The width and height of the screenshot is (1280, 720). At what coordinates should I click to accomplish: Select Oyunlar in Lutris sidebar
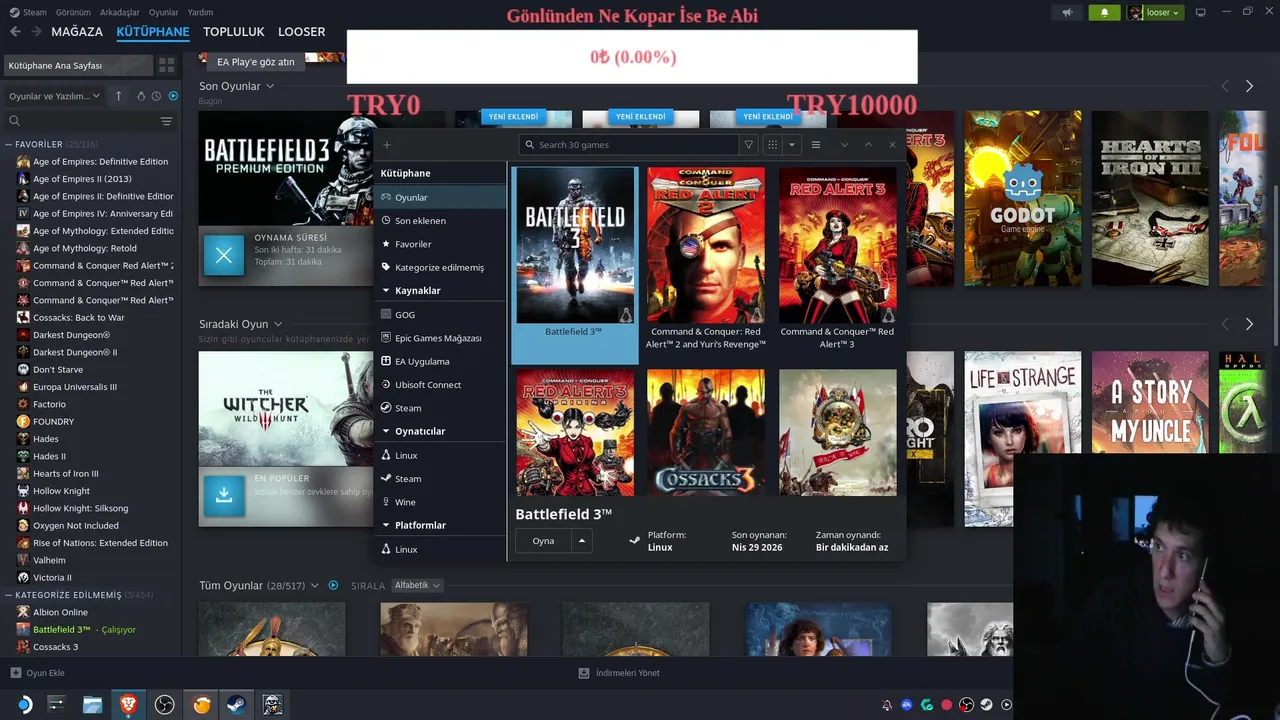click(x=441, y=197)
